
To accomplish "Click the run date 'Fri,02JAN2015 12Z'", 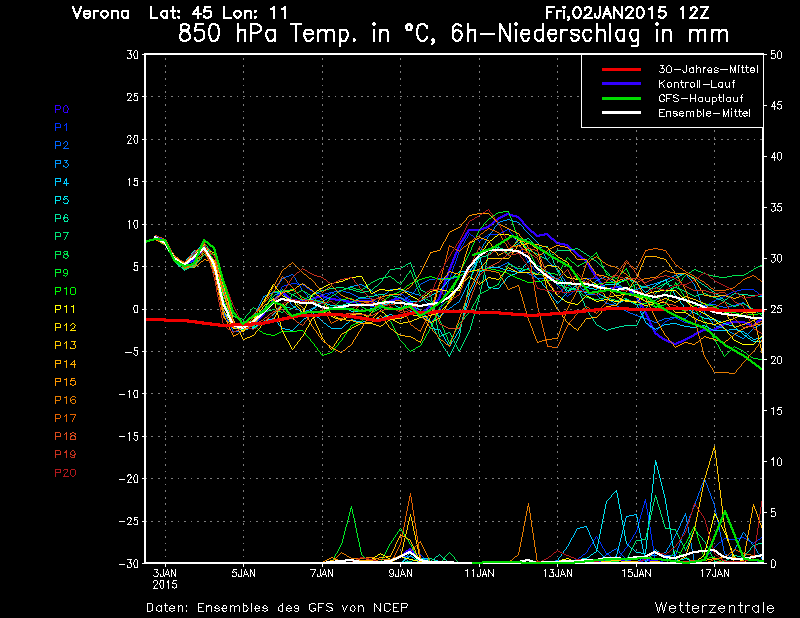I will click(627, 13).
